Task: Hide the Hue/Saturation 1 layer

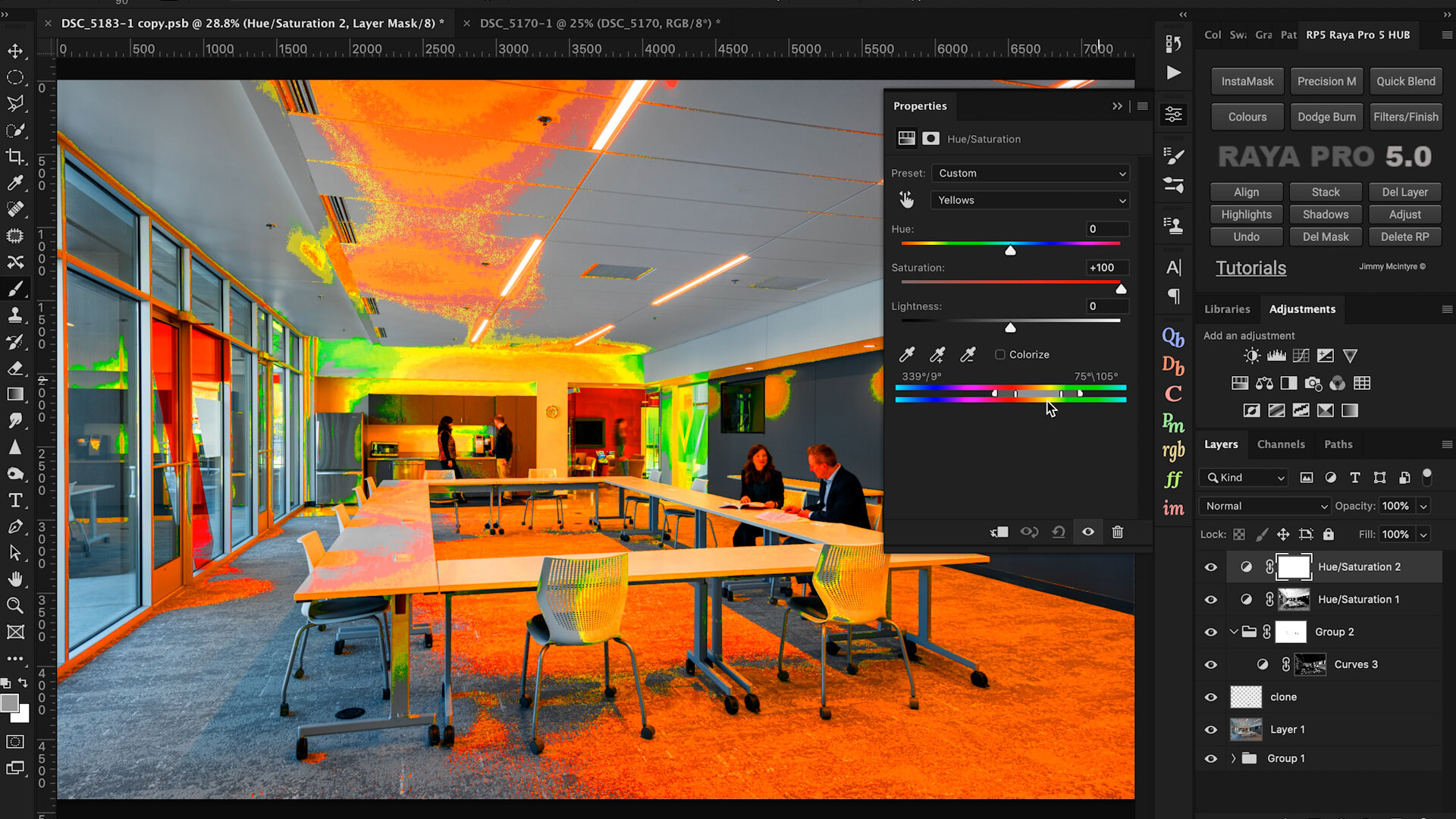Action: point(1211,599)
